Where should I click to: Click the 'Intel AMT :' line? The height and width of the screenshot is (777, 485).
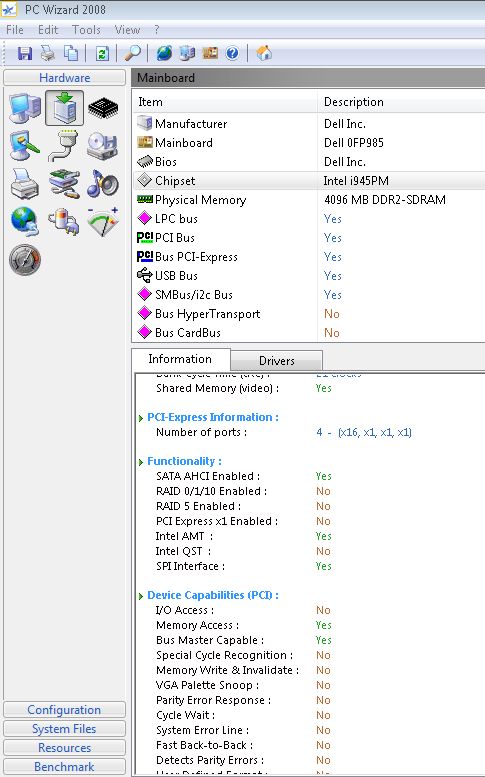[184, 536]
